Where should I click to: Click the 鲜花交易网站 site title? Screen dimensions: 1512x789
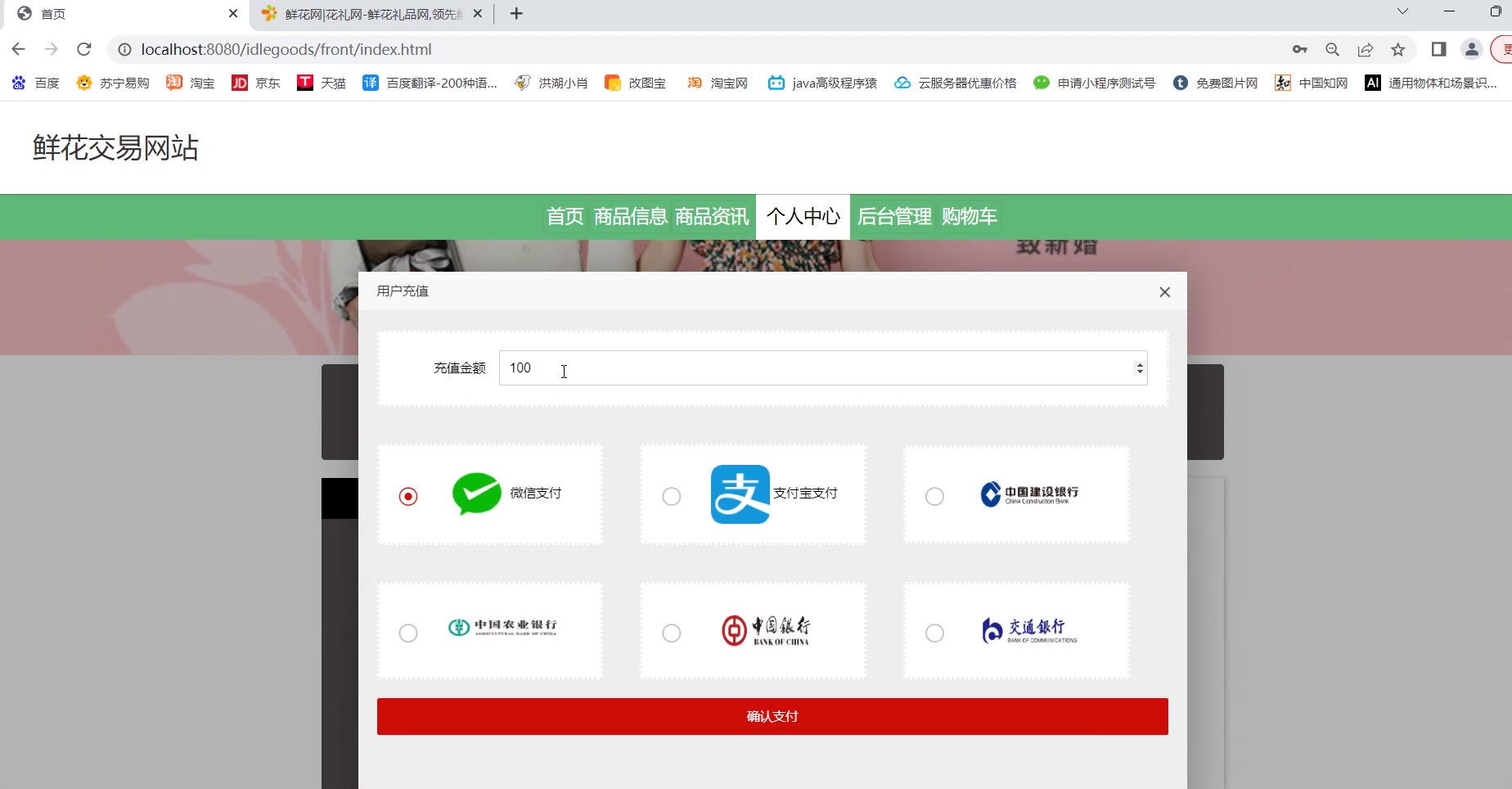click(115, 148)
